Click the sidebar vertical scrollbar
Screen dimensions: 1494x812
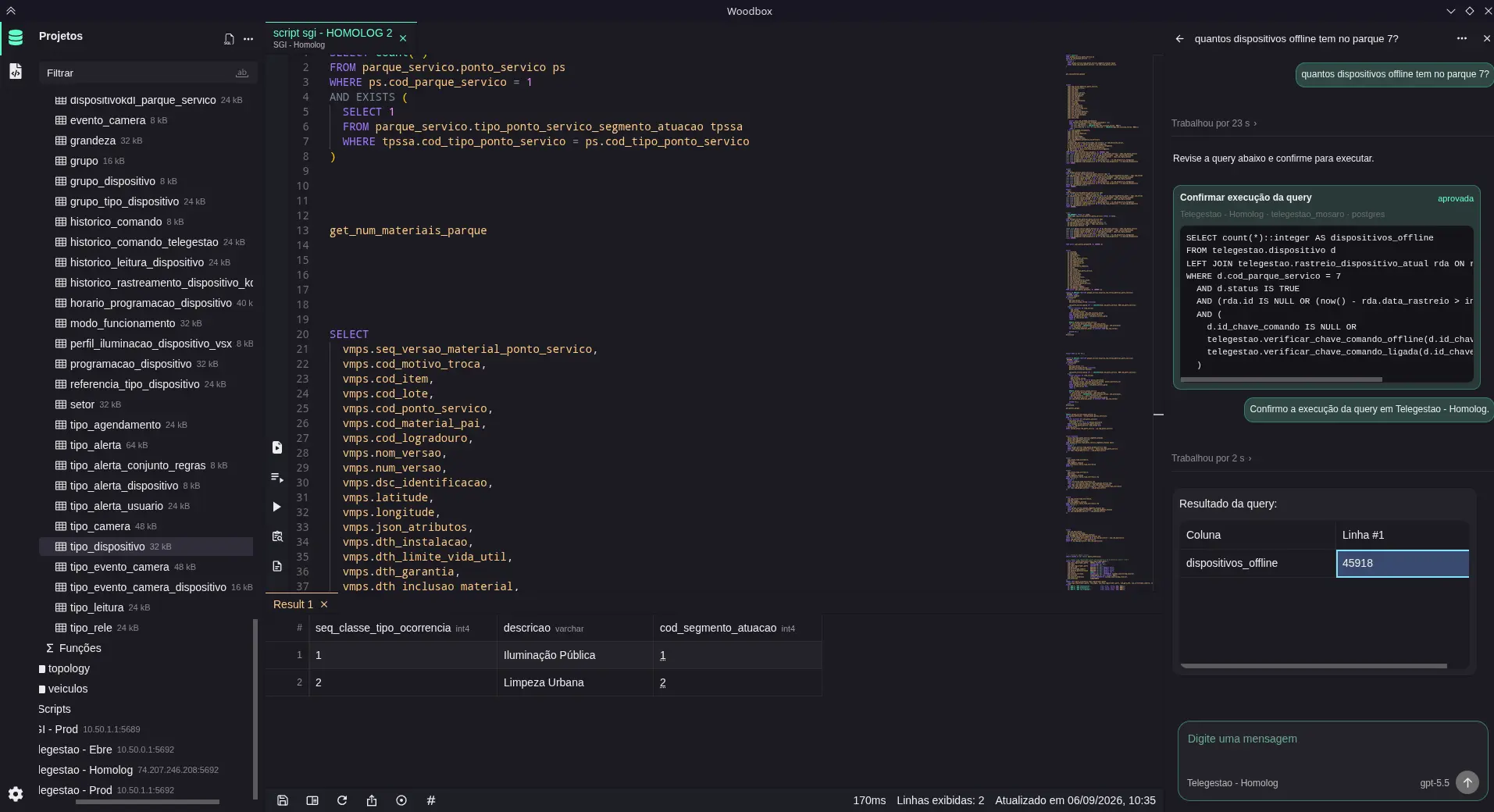[255, 709]
